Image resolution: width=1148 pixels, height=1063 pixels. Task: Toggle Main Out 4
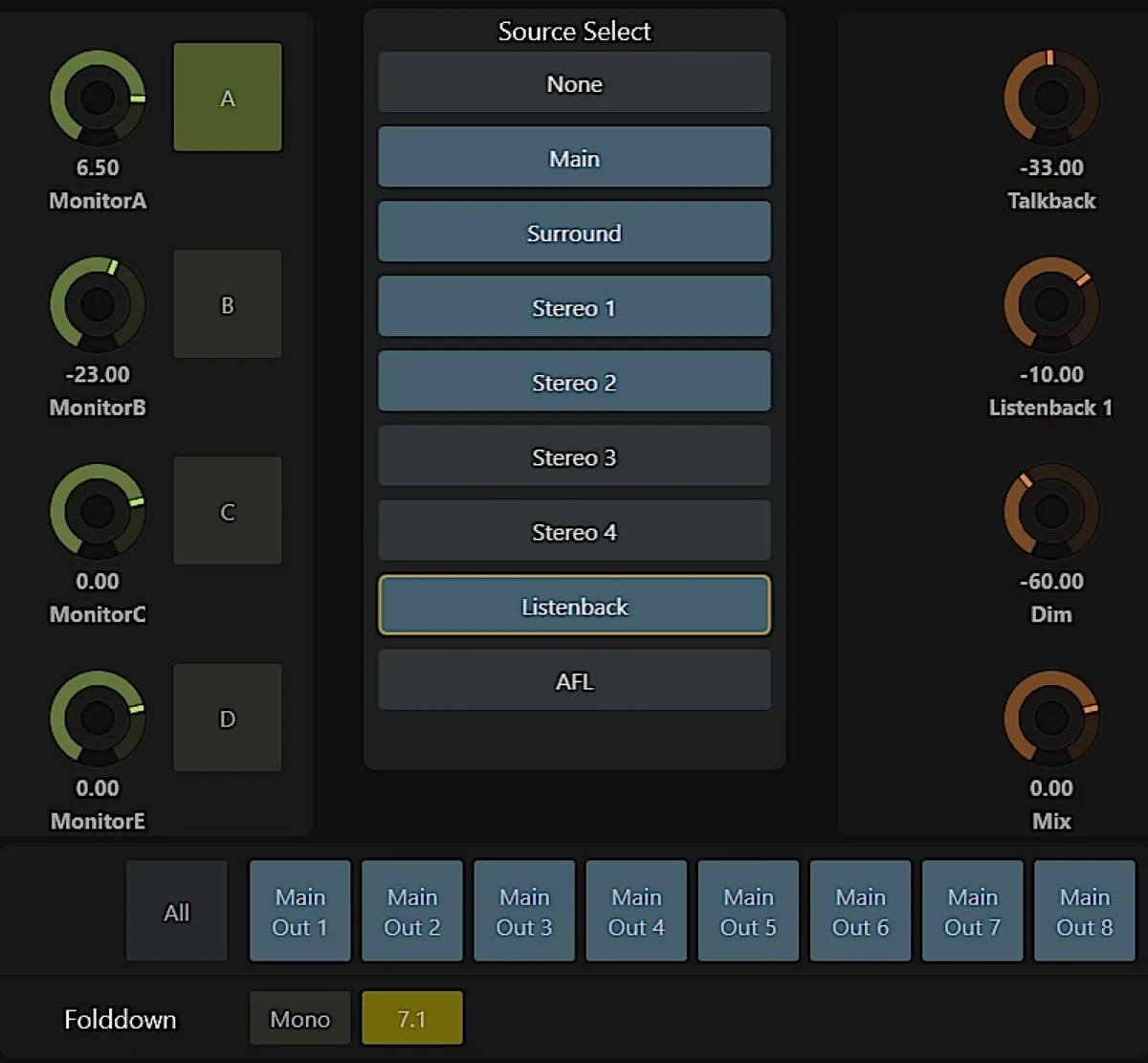[x=636, y=911]
